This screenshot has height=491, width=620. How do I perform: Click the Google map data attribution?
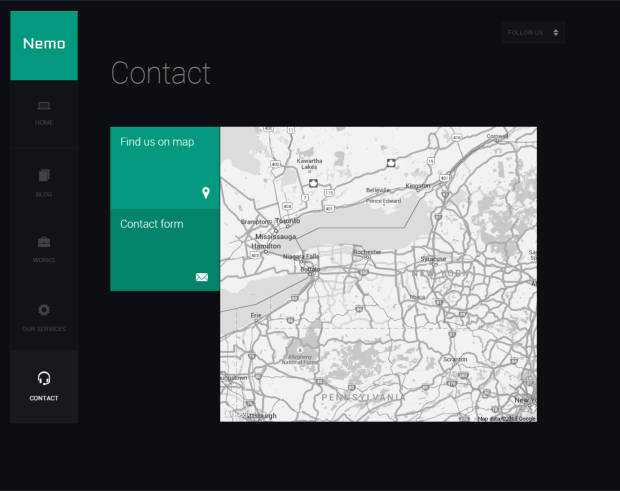click(x=506, y=418)
